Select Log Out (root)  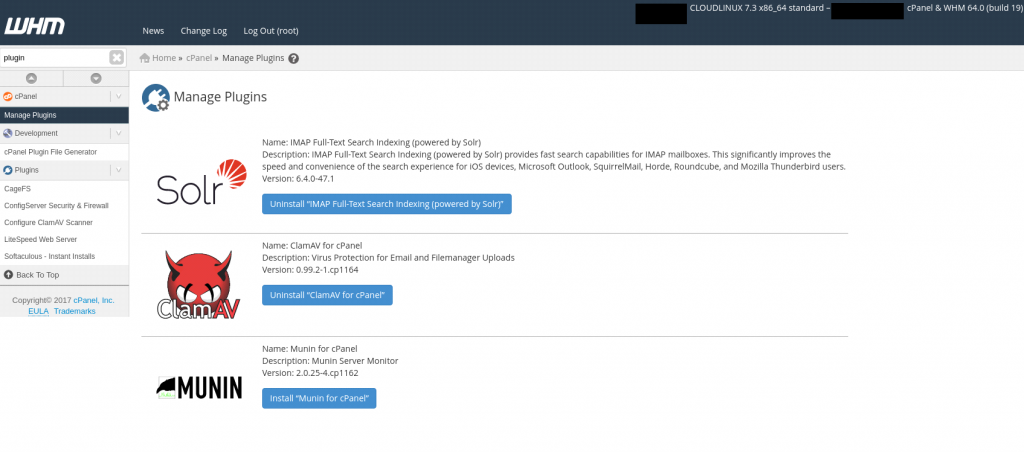(x=271, y=31)
